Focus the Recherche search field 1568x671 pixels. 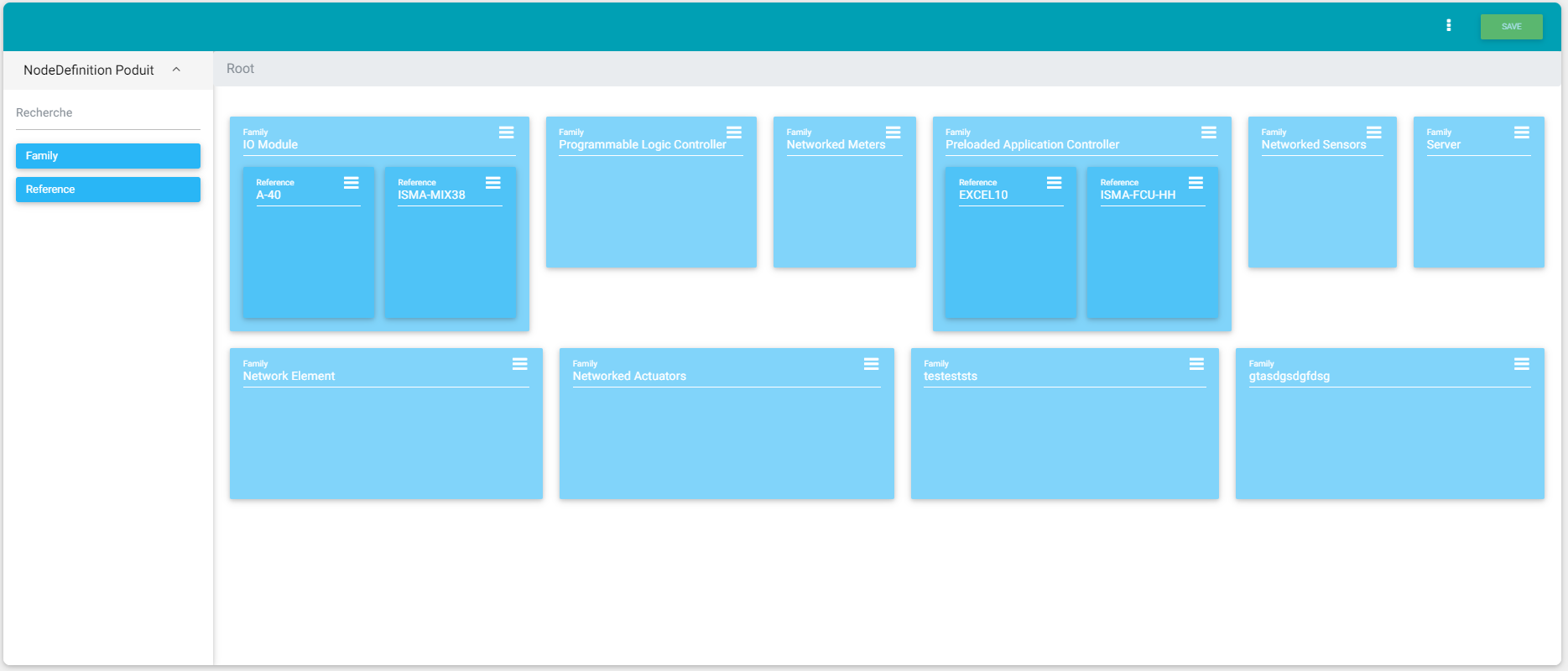tap(108, 113)
